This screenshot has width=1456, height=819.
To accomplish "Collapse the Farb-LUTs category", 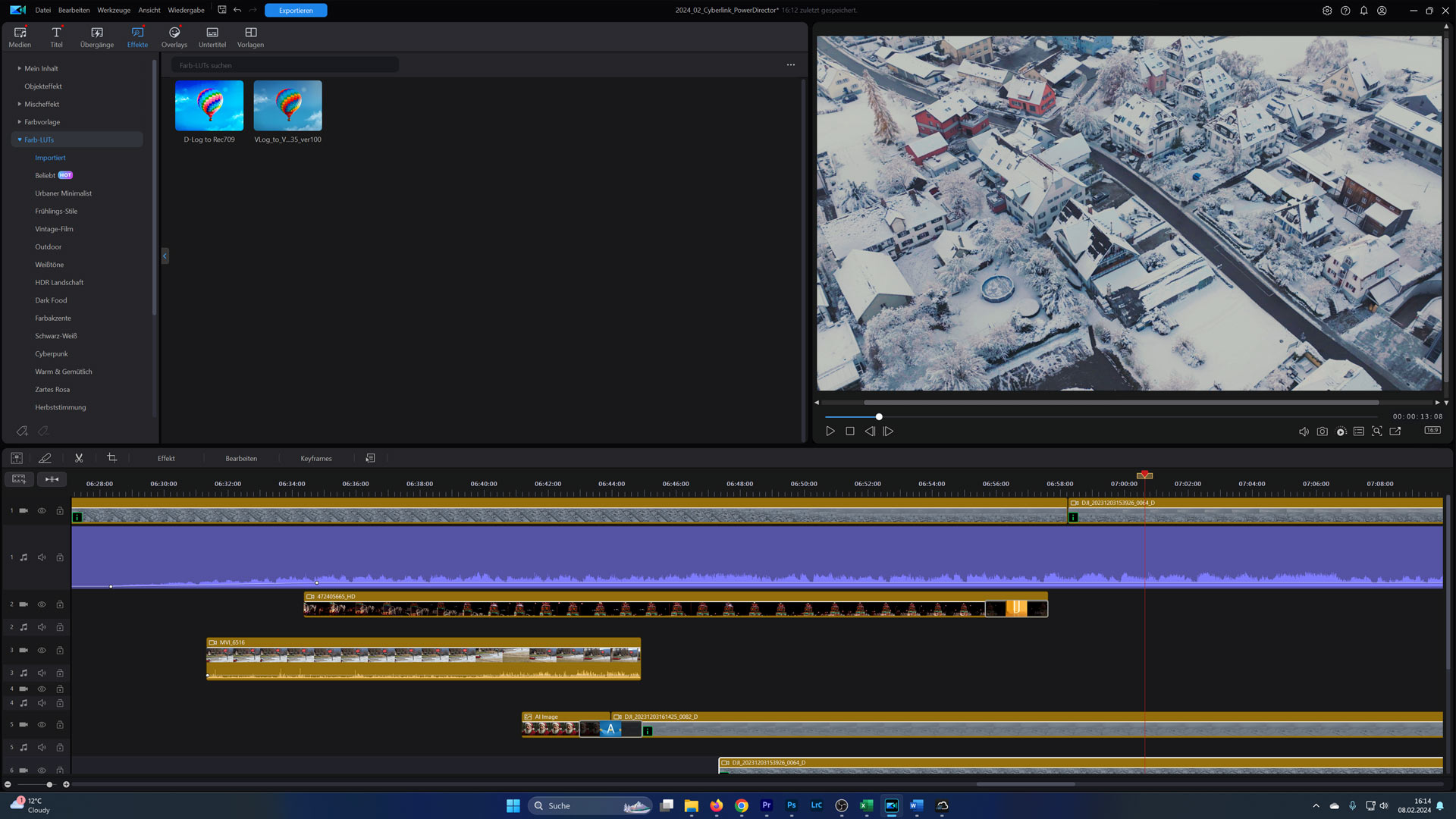I will (20, 140).
